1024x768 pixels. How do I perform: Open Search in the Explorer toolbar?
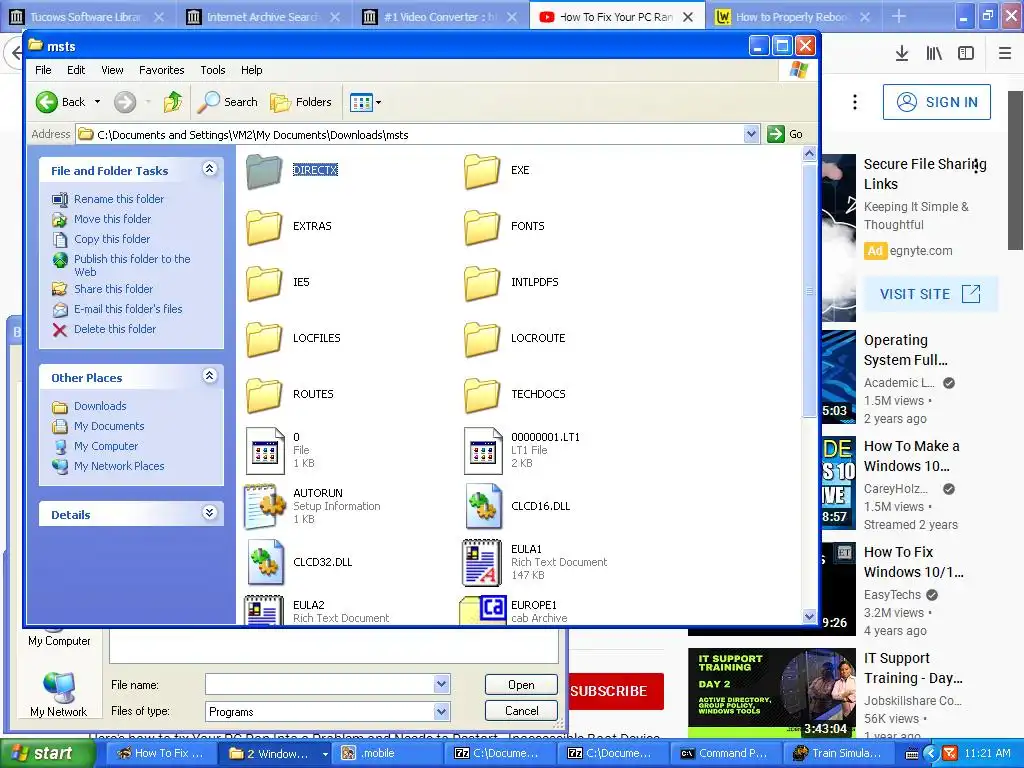(x=228, y=102)
